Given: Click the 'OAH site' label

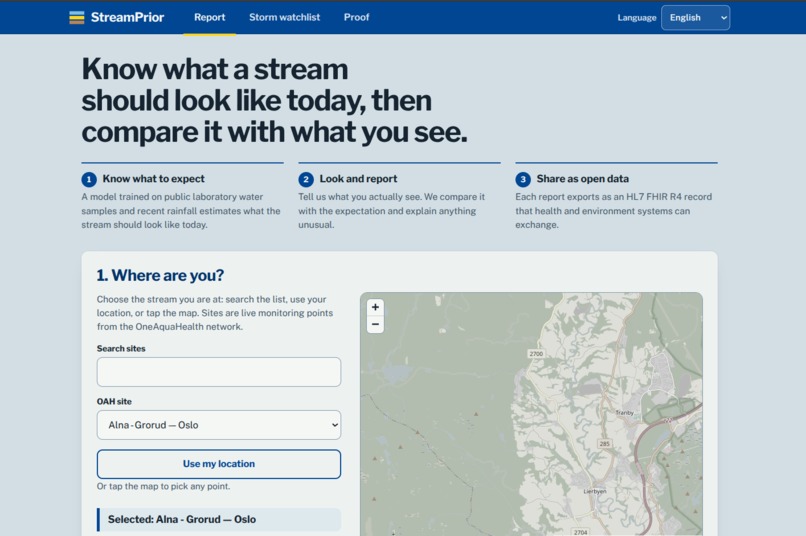Looking at the screenshot, I should coord(114,401).
